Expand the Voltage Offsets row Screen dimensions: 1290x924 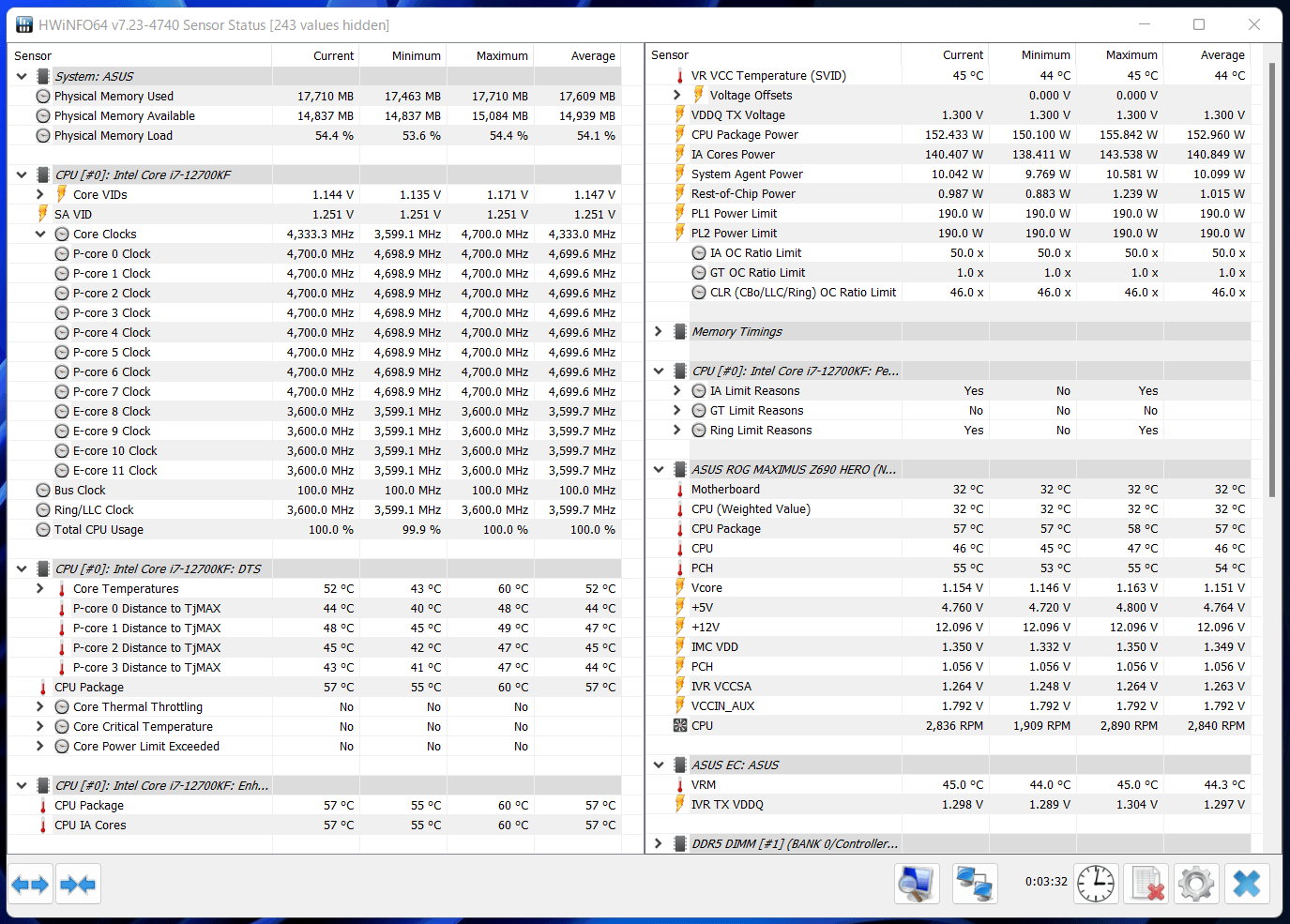pos(677,96)
